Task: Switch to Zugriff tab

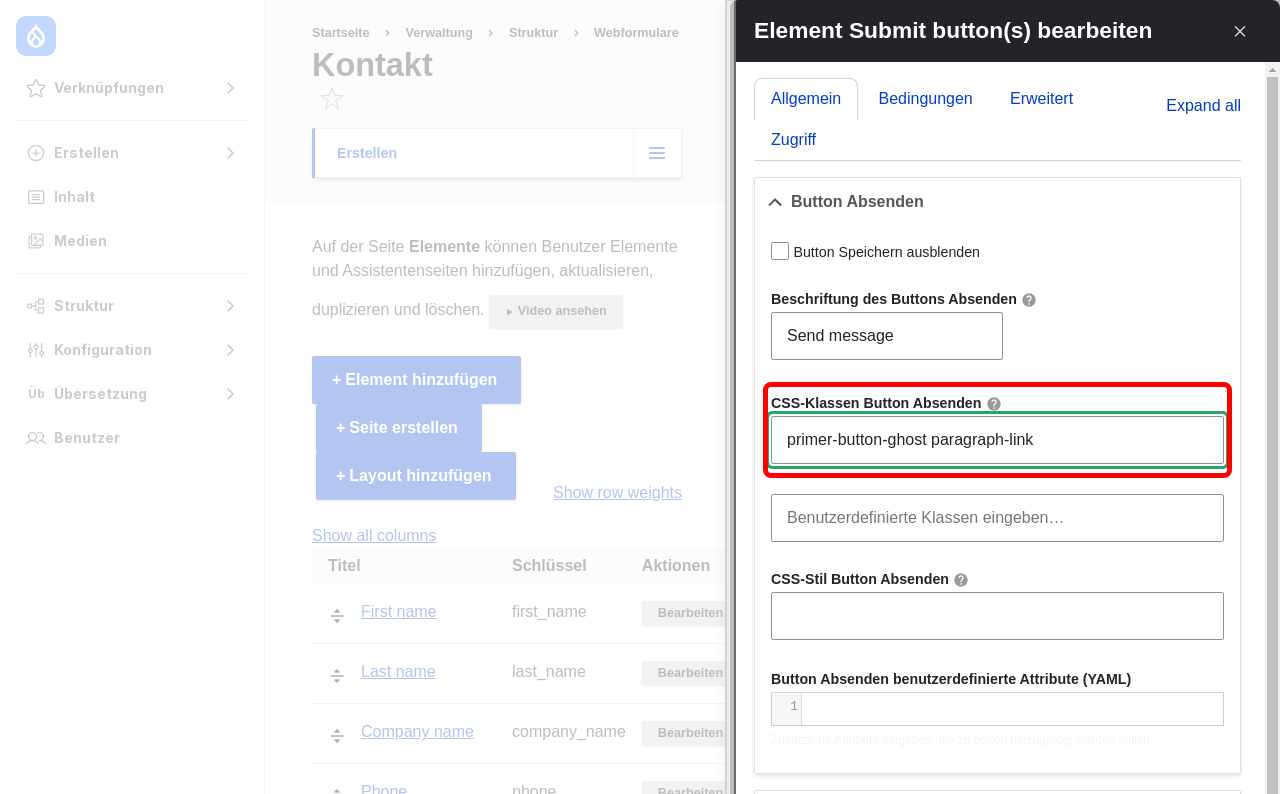Action: coord(793,140)
